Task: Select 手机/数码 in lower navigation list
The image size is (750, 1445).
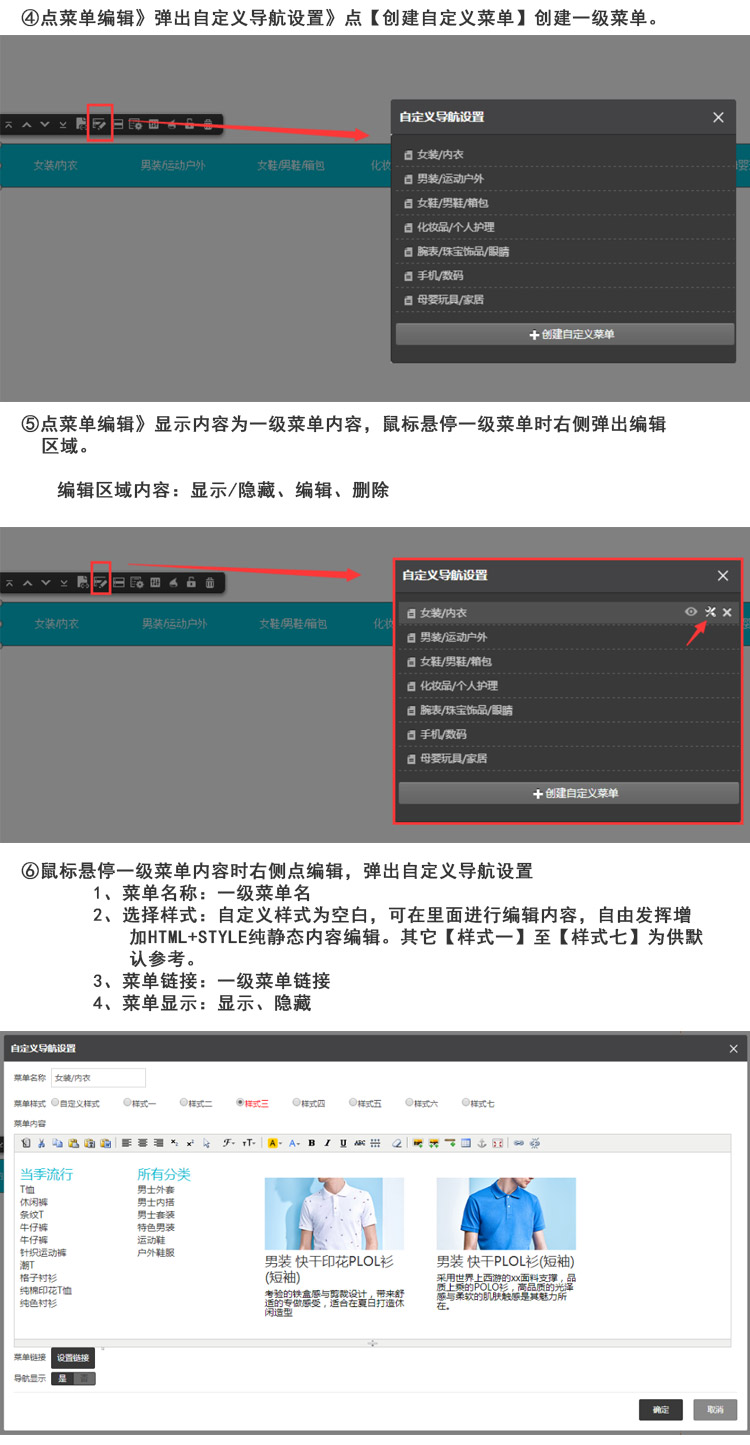Action: click(441, 734)
